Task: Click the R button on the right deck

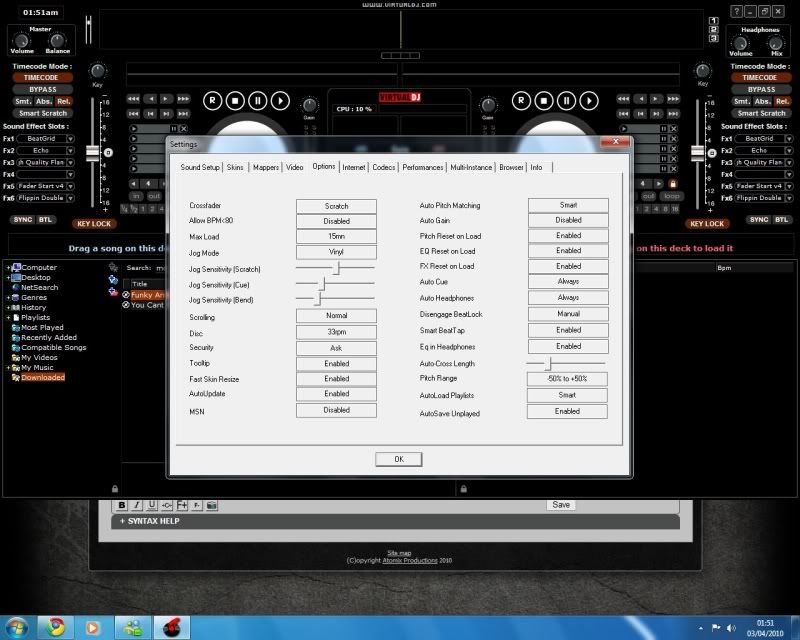Action: click(x=521, y=101)
